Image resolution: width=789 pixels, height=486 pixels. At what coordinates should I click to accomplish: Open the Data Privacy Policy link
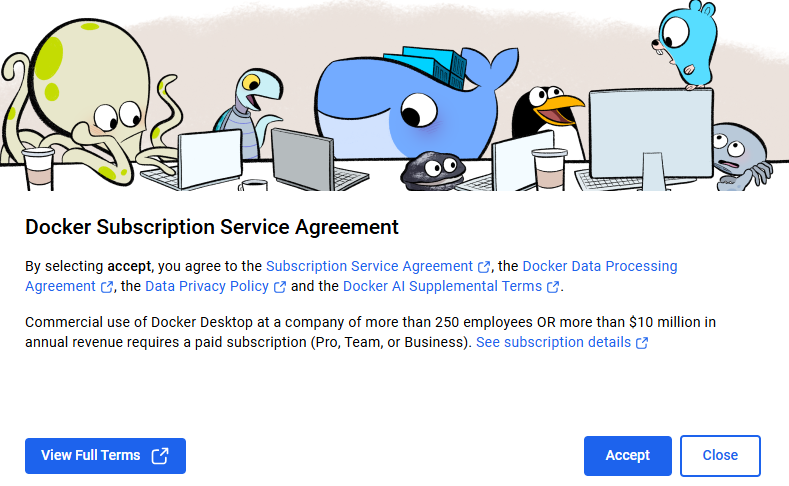207,287
